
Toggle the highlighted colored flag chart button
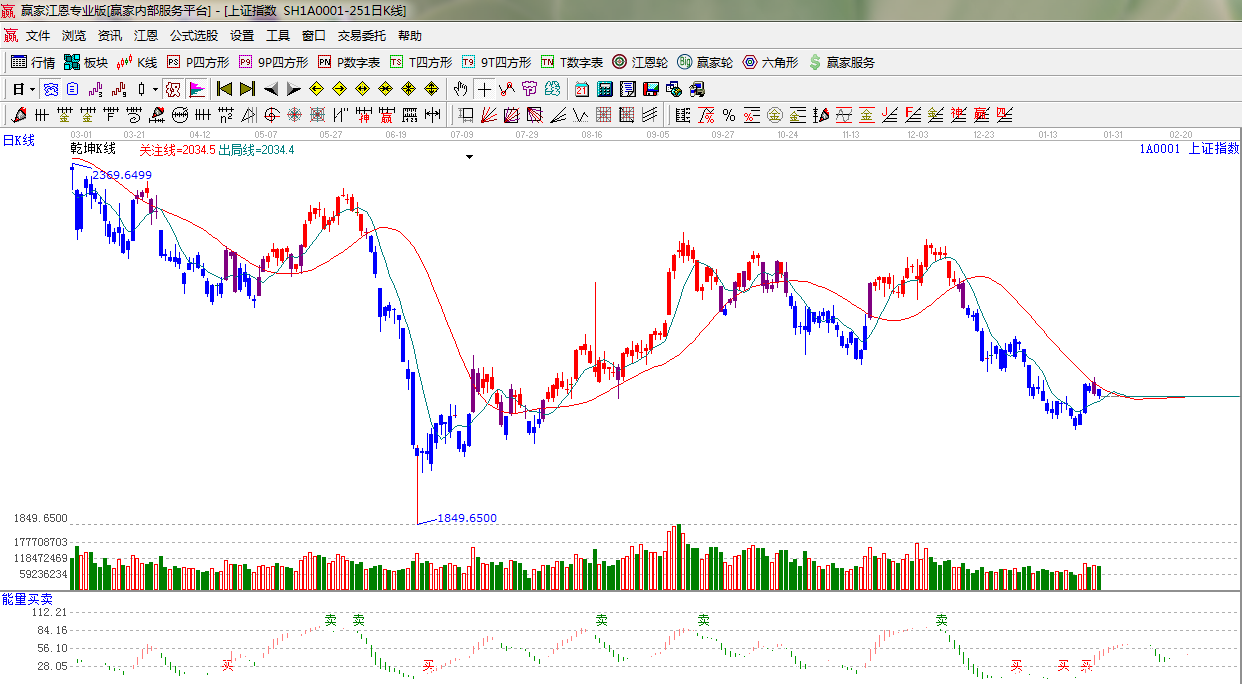[197, 89]
